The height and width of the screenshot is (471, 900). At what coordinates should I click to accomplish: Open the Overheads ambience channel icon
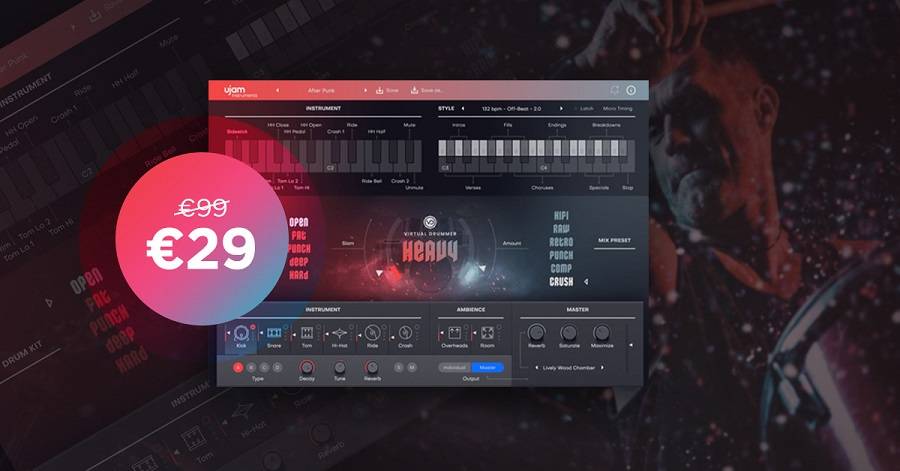[x=456, y=333]
